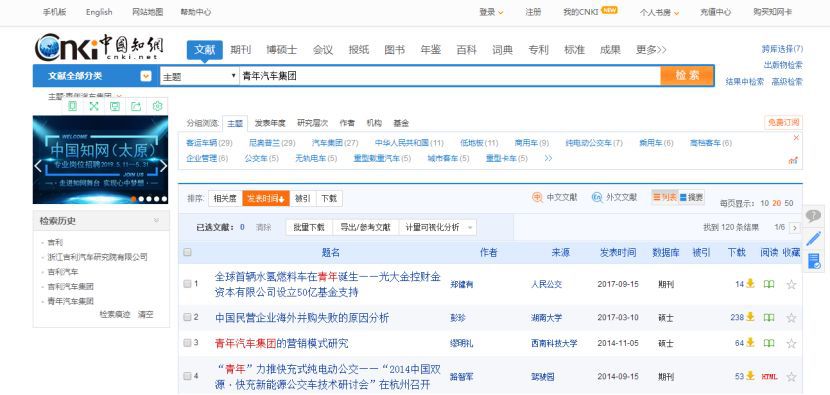Open 计量可视化分析 dropdown
The width and height of the screenshot is (830, 395).
[438, 228]
